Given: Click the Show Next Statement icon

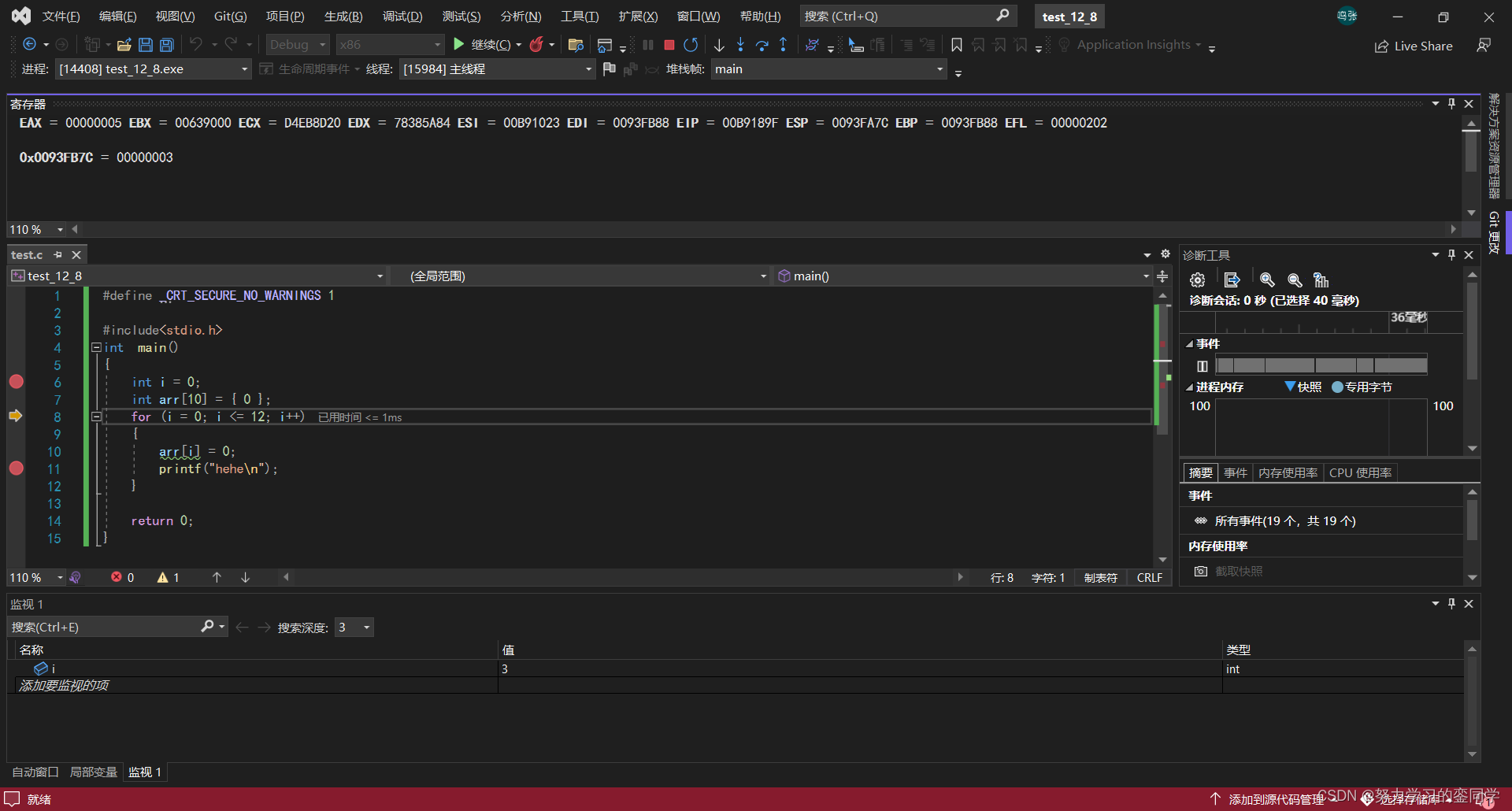Looking at the screenshot, I should [x=856, y=45].
